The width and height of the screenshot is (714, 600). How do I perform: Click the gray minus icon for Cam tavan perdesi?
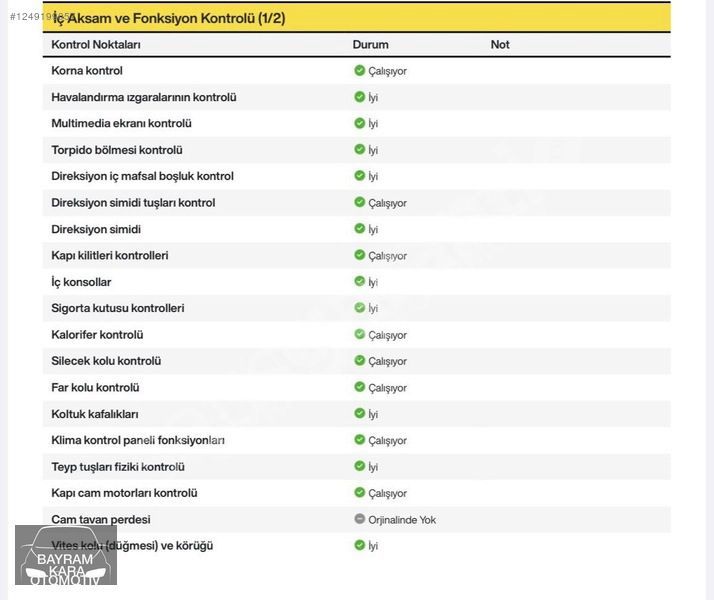tap(360, 519)
